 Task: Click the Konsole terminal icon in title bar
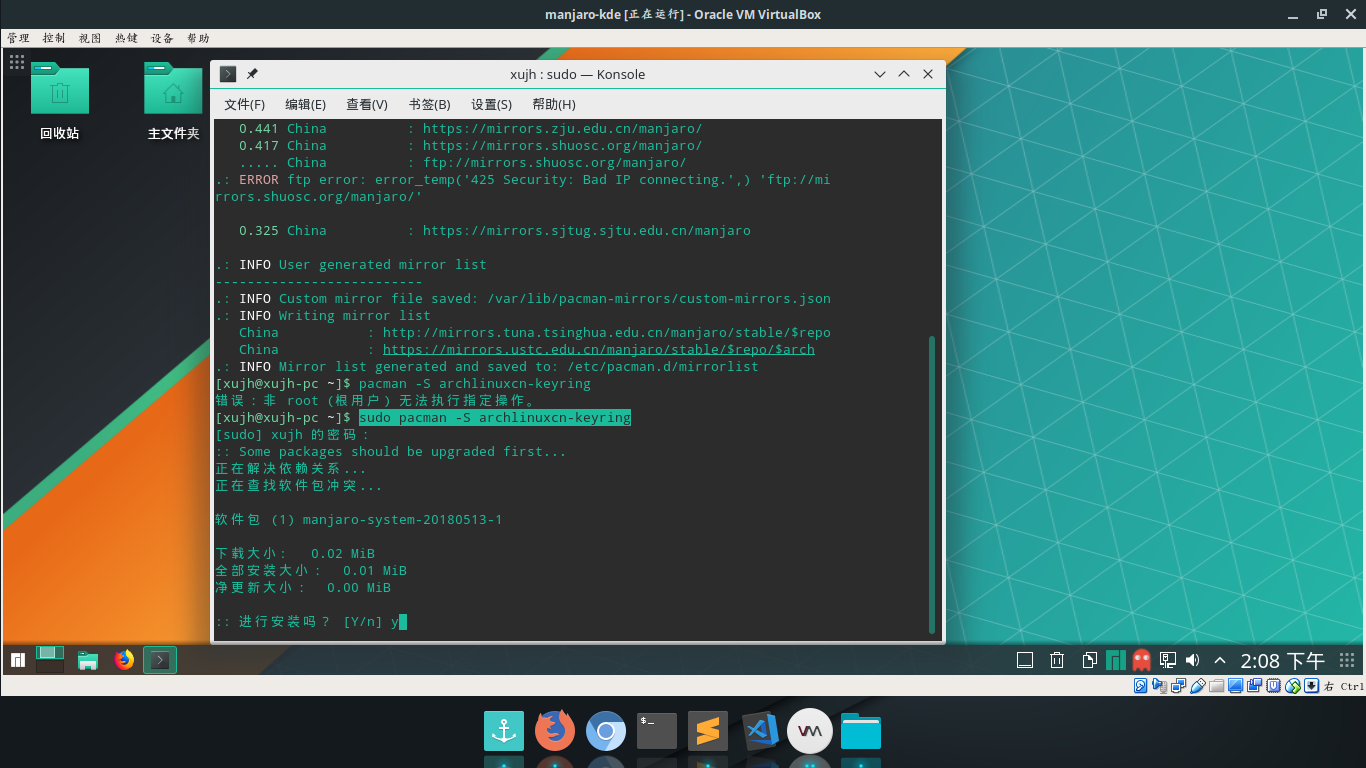point(228,74)
